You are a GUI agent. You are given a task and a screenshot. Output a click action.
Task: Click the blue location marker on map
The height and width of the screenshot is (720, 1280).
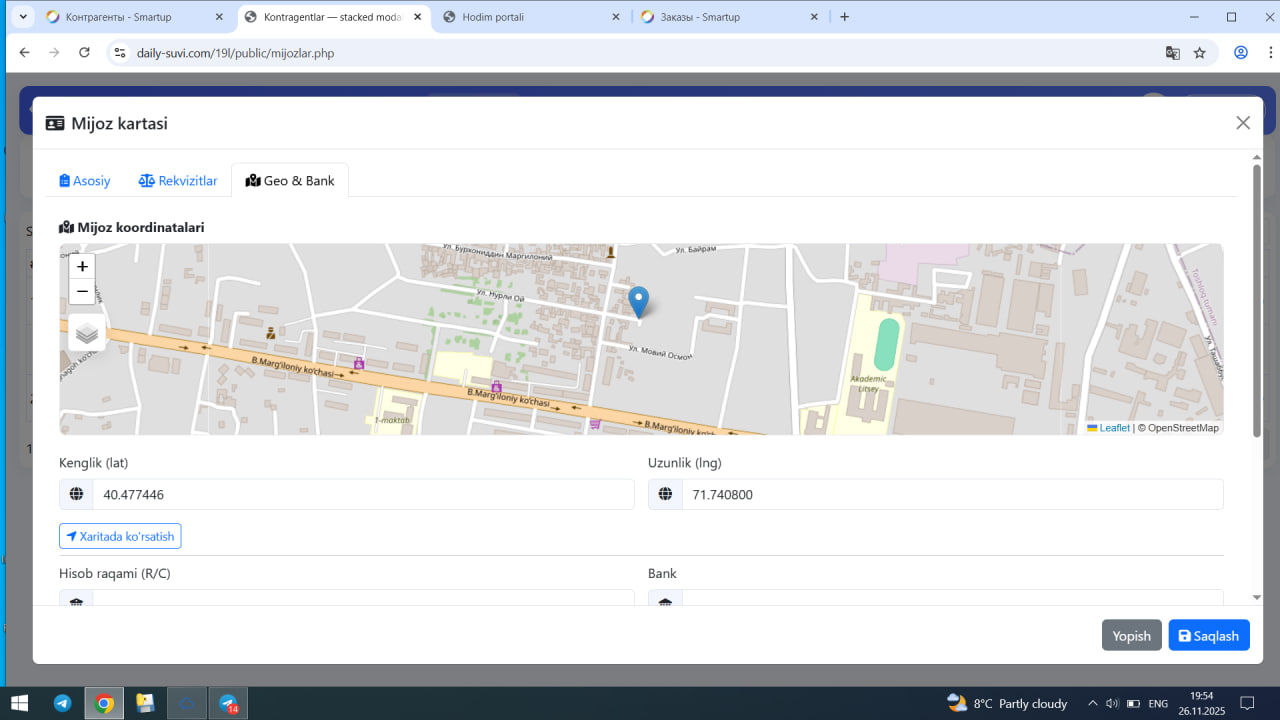point(638,301)
